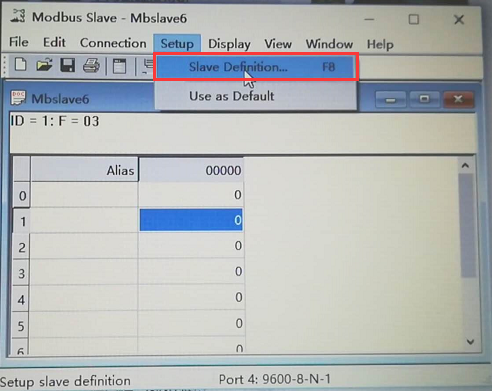The width and height of the screenshot is (492, 391).
Task: Open the Connection menu
Action: tap(113, 43)
